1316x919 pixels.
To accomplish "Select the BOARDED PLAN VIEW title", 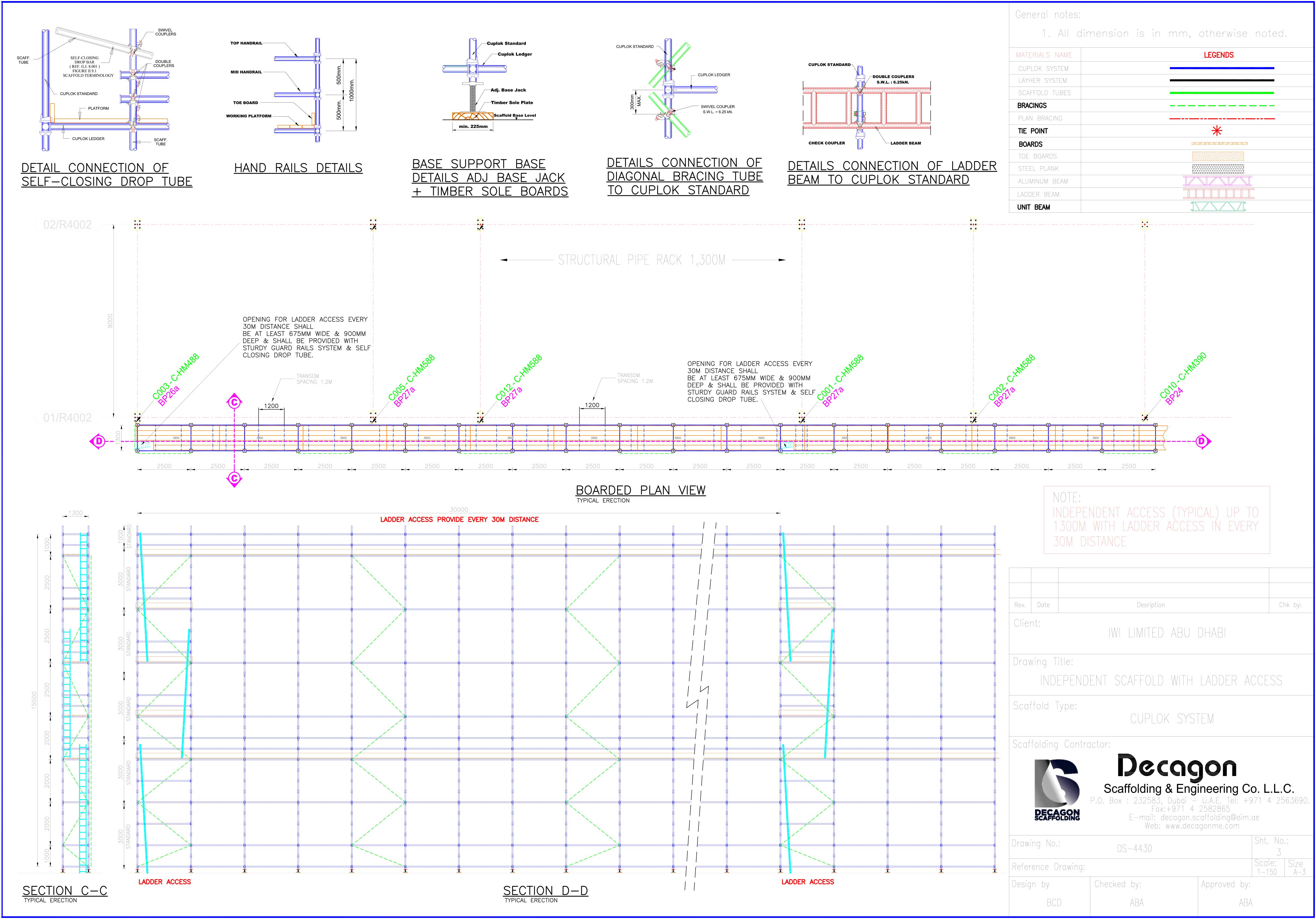I will coord(640,490).
